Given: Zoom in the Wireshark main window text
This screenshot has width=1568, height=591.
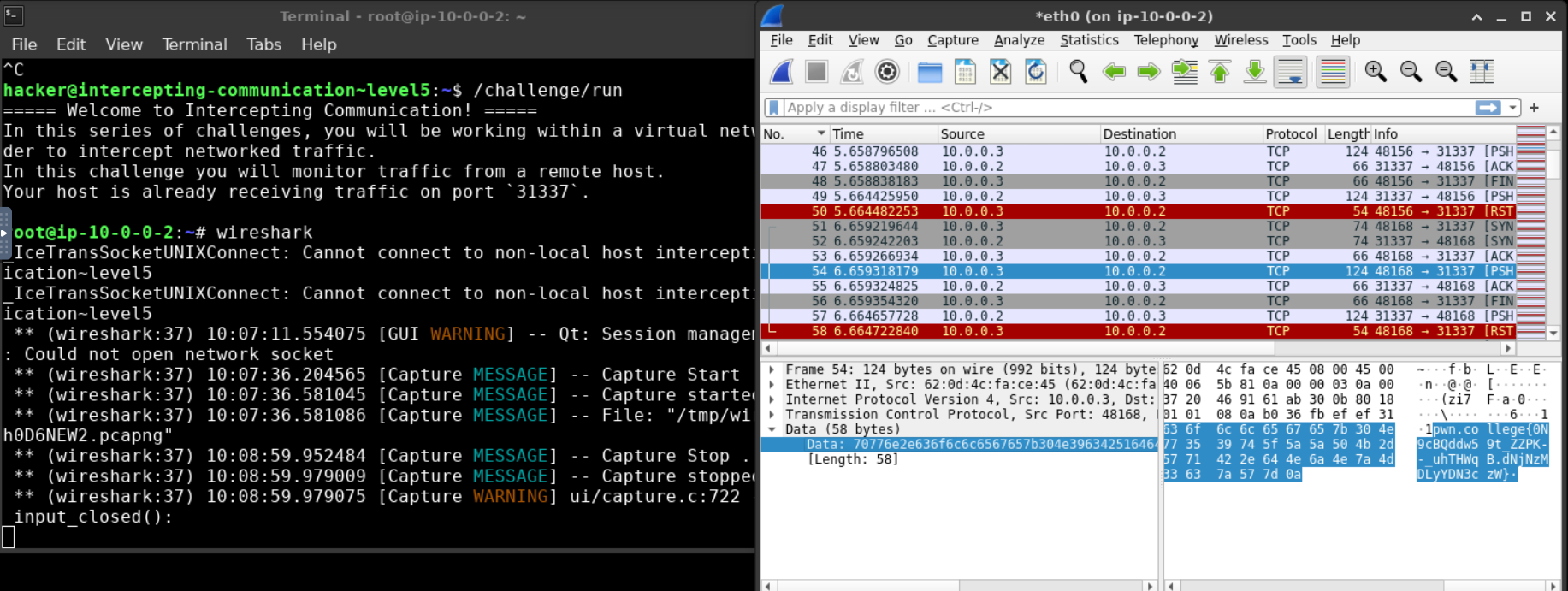Looking at the screenshot, I should point(1376,72).
